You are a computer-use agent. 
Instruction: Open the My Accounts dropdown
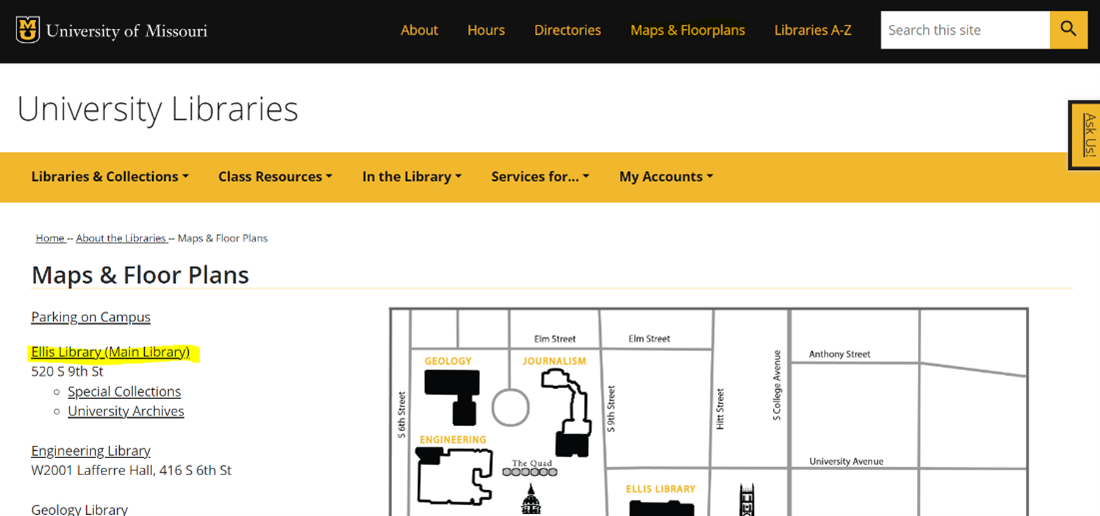666,177
